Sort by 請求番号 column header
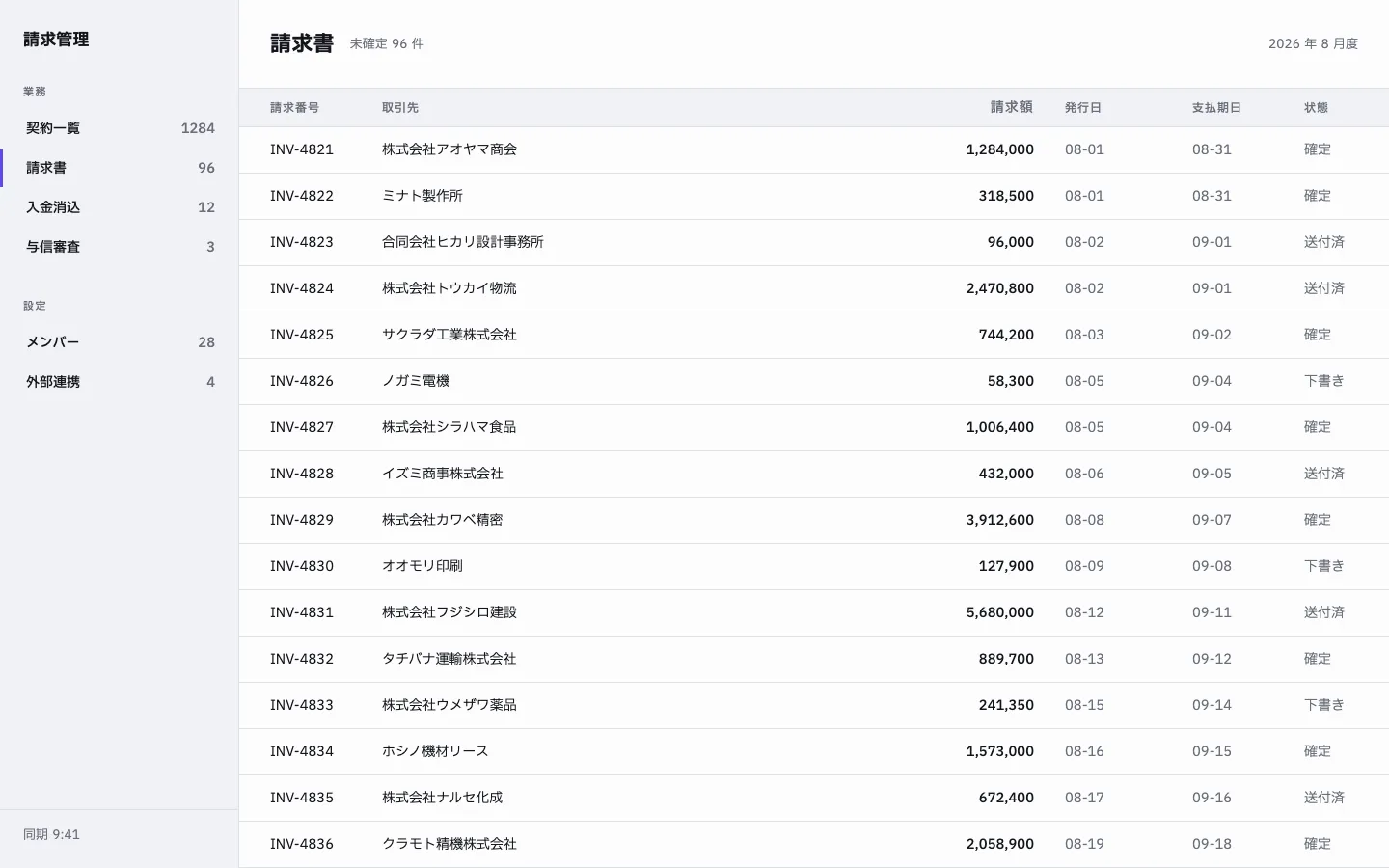The height and width of the screenshot is (868, 1389). tap(294, 108)
